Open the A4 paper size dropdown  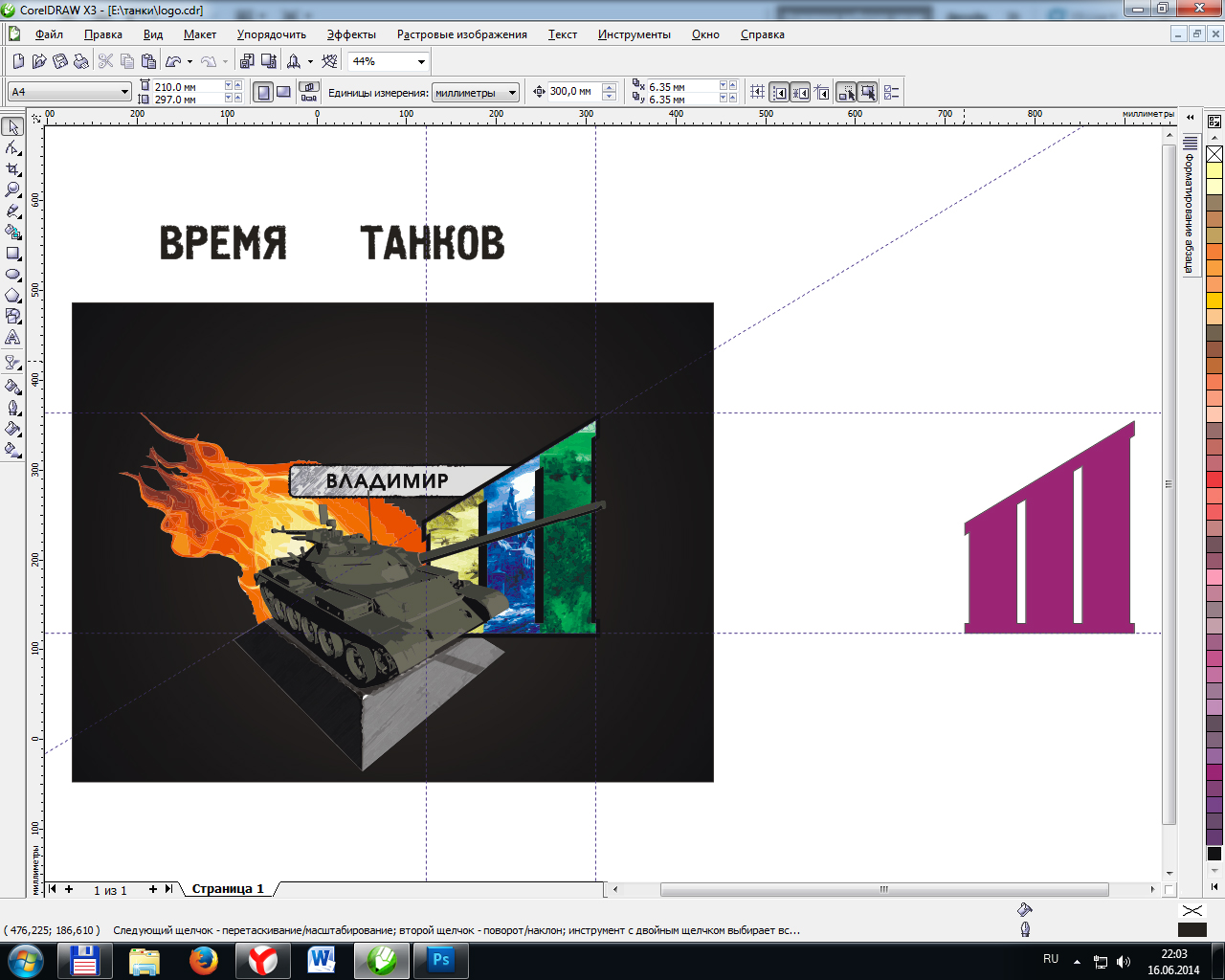click(x=124, y=92)
